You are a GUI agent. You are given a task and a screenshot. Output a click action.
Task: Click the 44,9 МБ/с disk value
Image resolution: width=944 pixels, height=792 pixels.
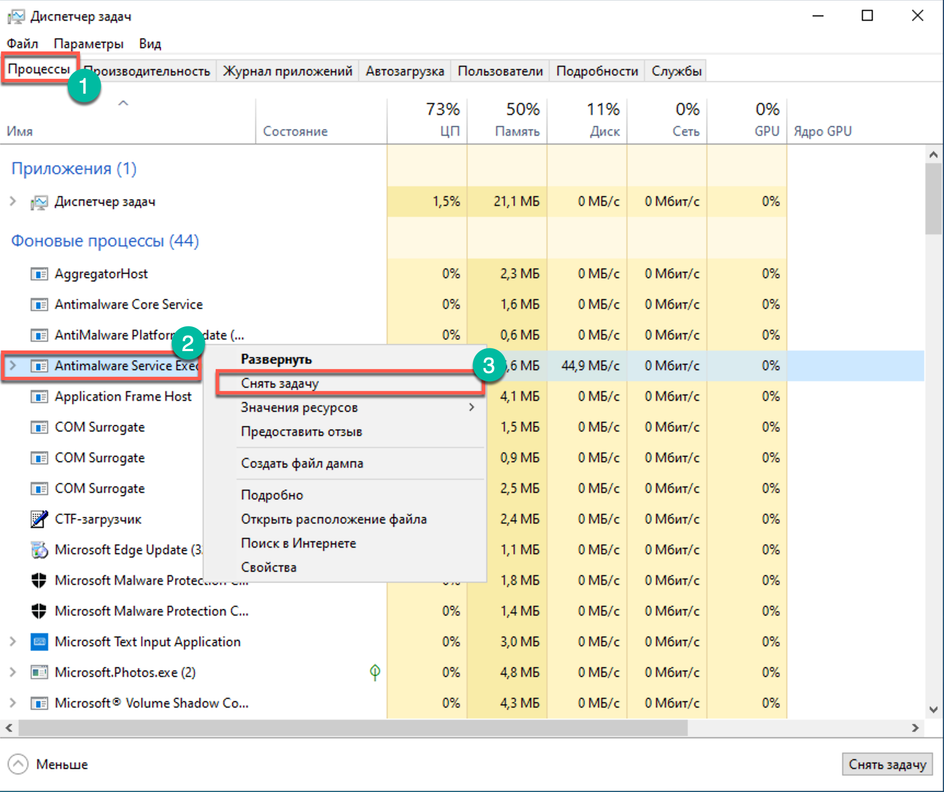[x=590, y=365]
